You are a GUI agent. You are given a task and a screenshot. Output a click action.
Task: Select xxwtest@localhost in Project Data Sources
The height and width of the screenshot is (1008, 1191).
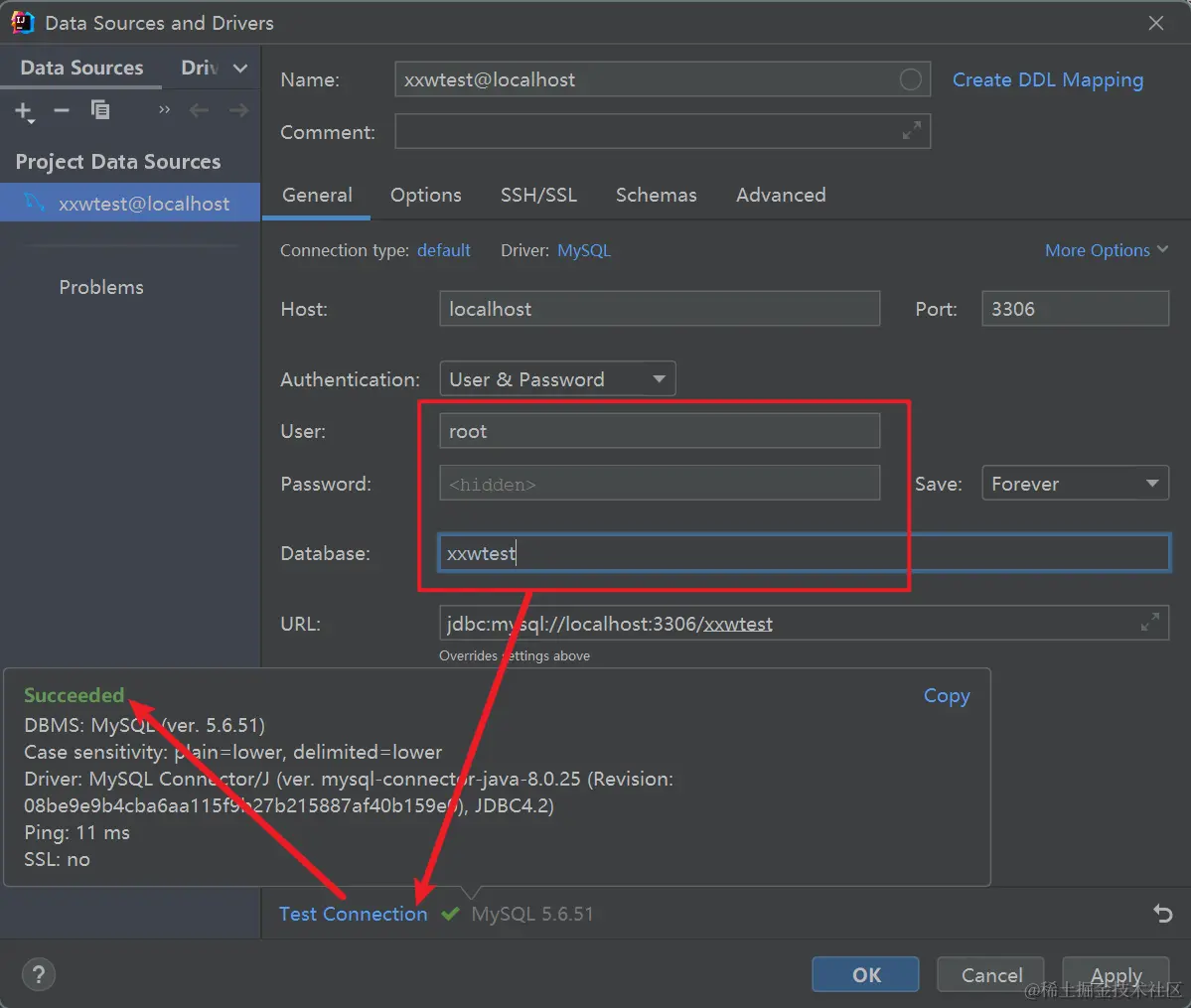130,203
